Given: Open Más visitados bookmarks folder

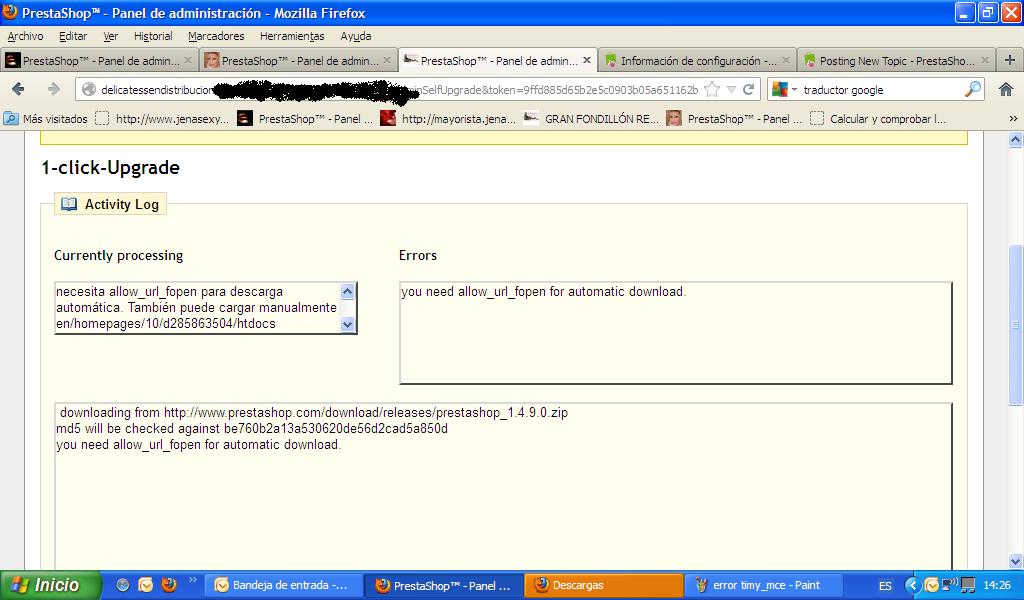Looking at the screenshot, I should click(x=46, y=119).
